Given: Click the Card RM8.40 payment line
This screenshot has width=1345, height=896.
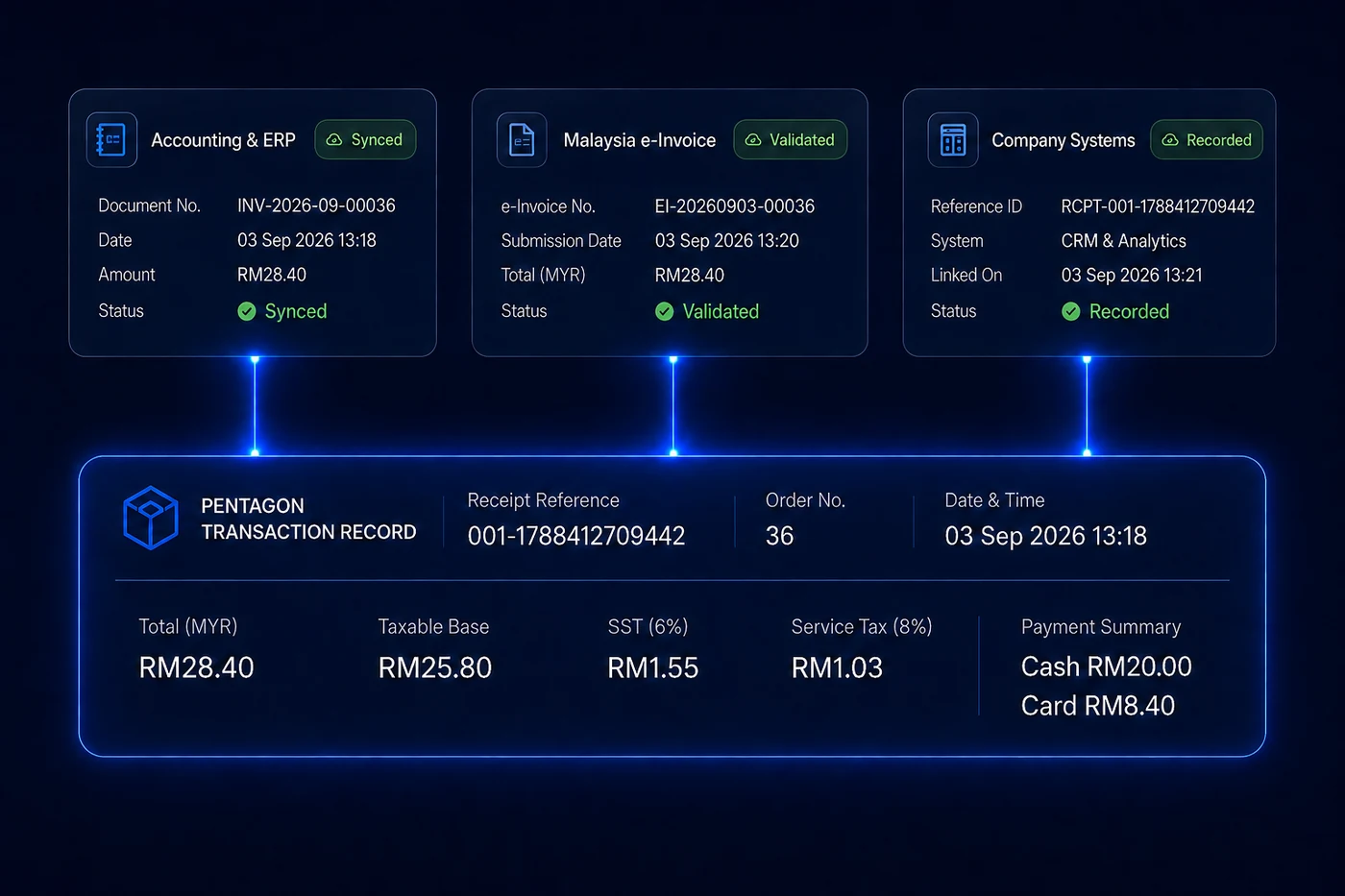Looking at the screenshot, I should pyautogui.click(x=1098, y=706).
